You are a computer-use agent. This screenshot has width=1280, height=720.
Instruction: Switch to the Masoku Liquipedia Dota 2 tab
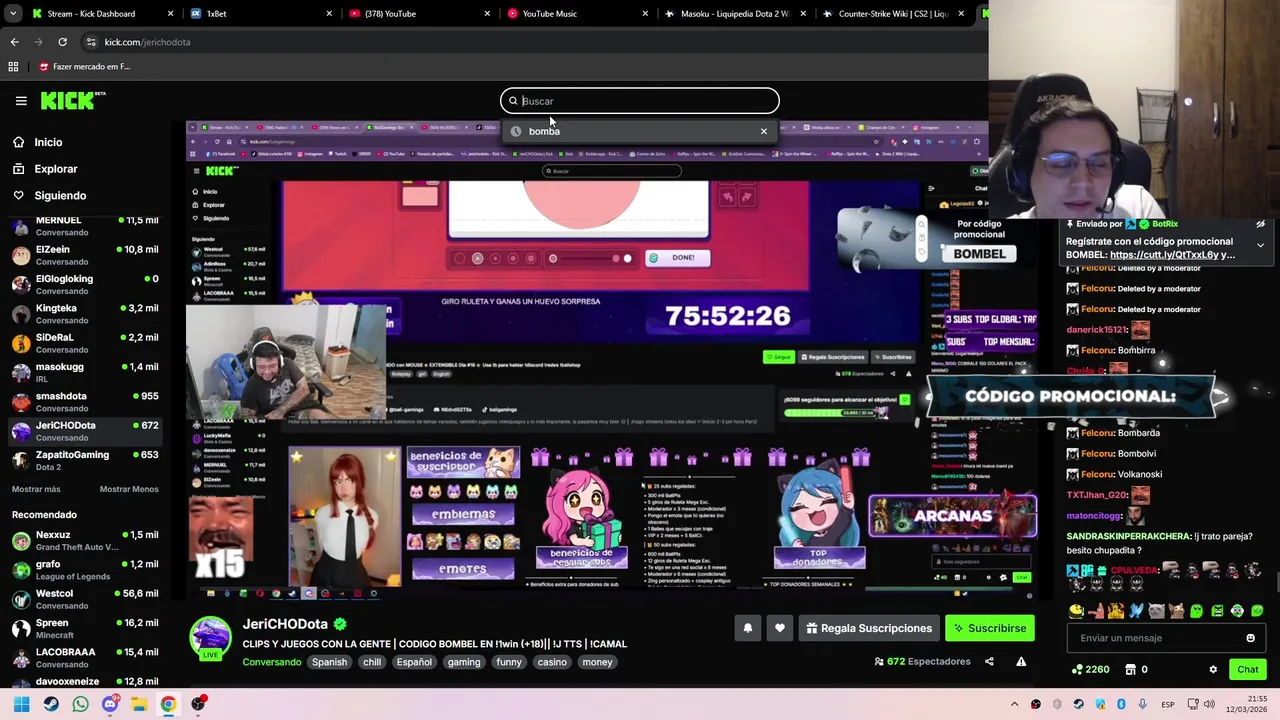point(736,14)
